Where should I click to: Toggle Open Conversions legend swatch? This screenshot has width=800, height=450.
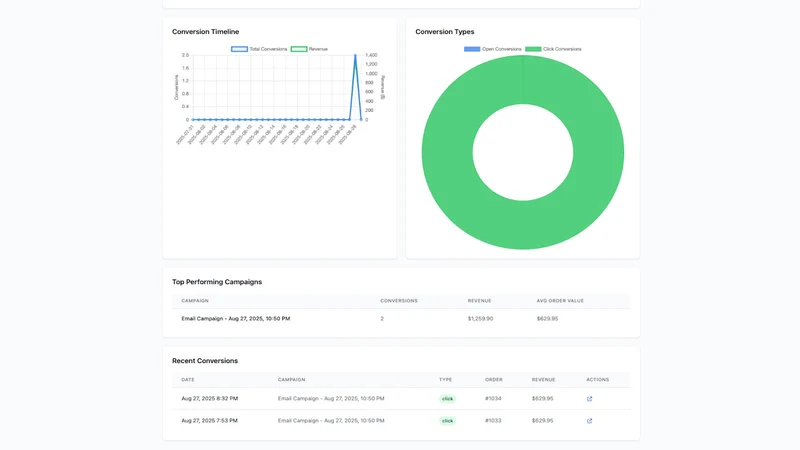click(472, 49)
